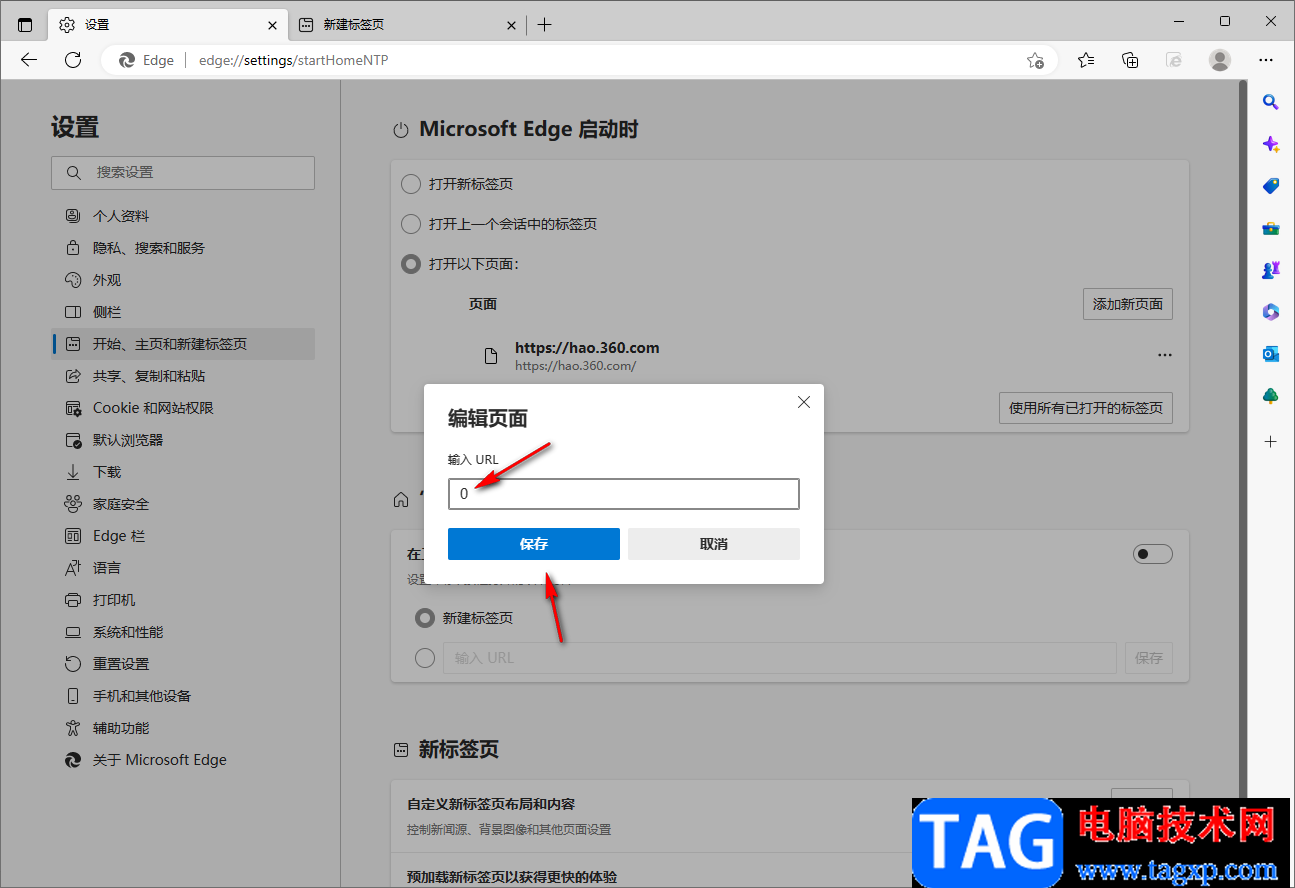The height and width of the screenshot is (888, 1295).
Task: Toggle the home button switch
Action: click(1152, 554)
